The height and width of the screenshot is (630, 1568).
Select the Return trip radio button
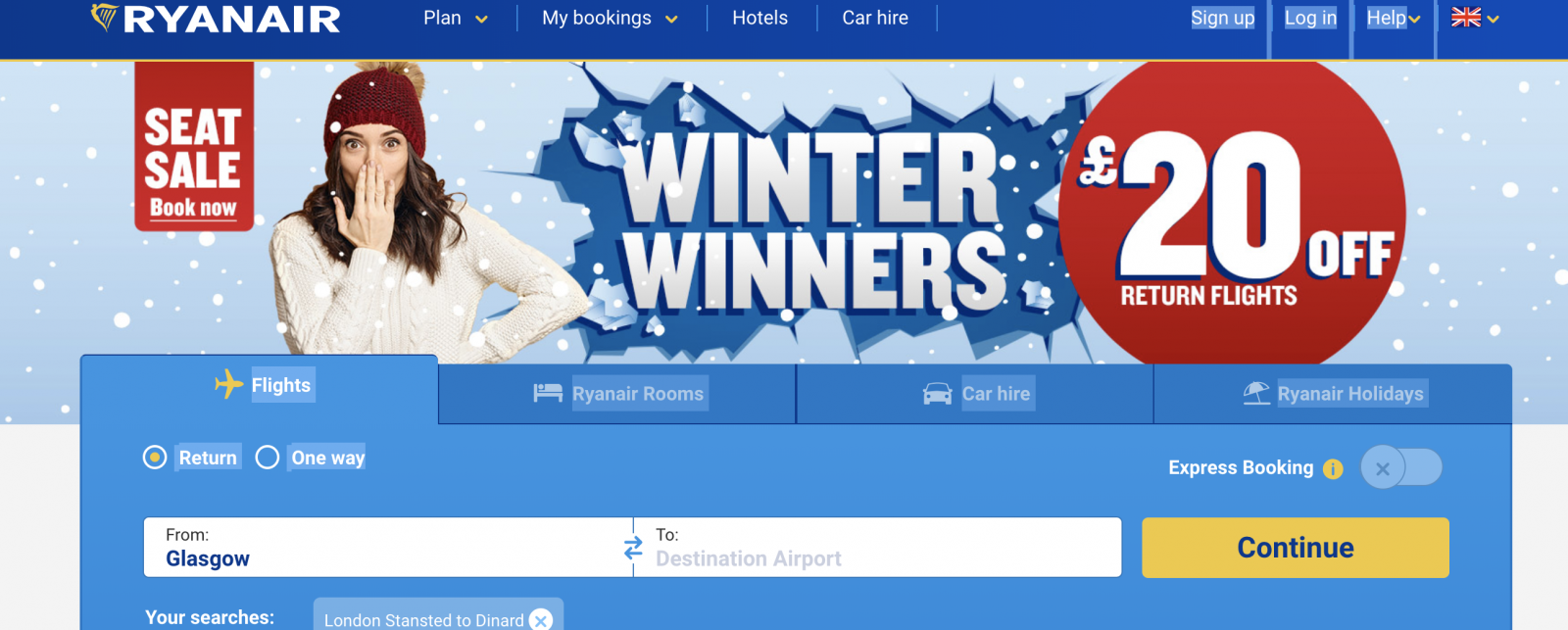click(x=155, y=458)
